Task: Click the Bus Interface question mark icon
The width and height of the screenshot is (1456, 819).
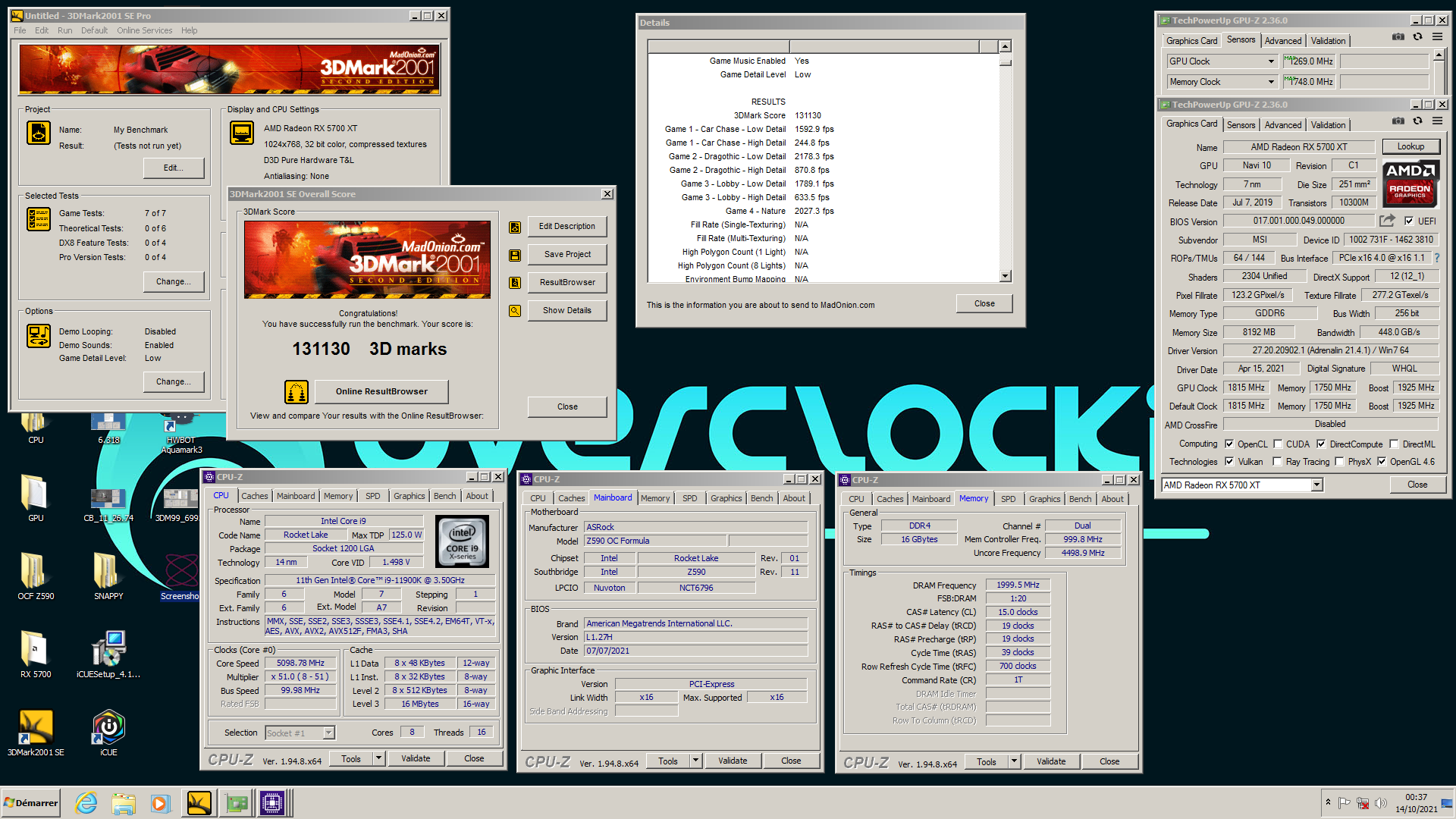Action: (1437, 258)
